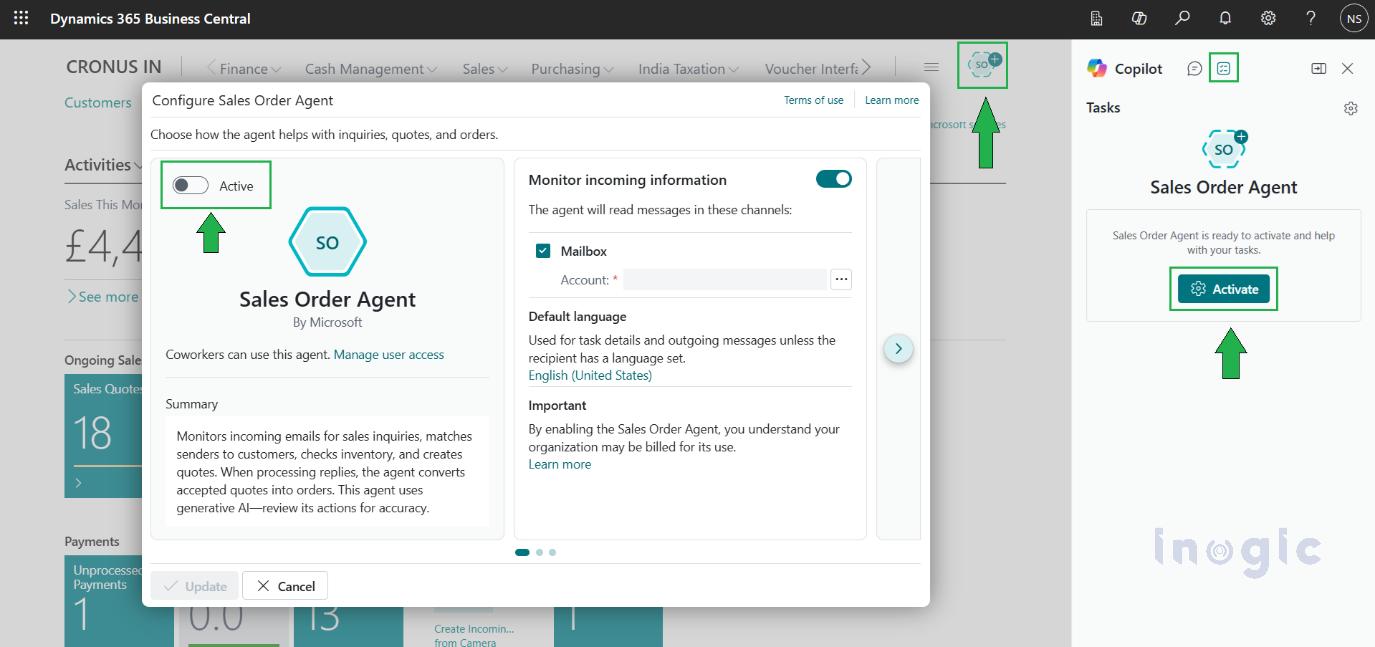
Task: Expand the Cash Management dropdown
Action: (370, 69)
